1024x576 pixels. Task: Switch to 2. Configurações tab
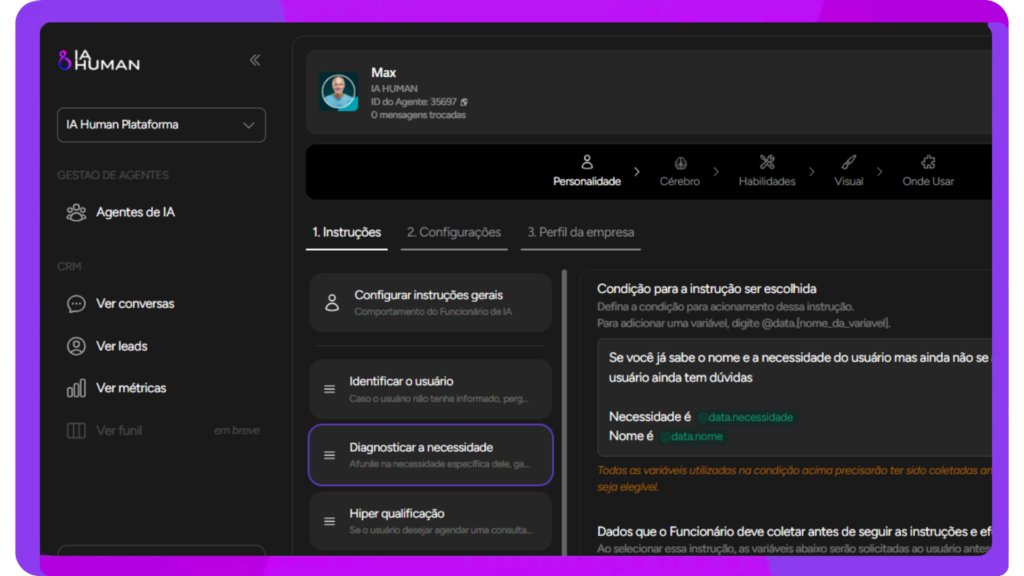(454, 232)
